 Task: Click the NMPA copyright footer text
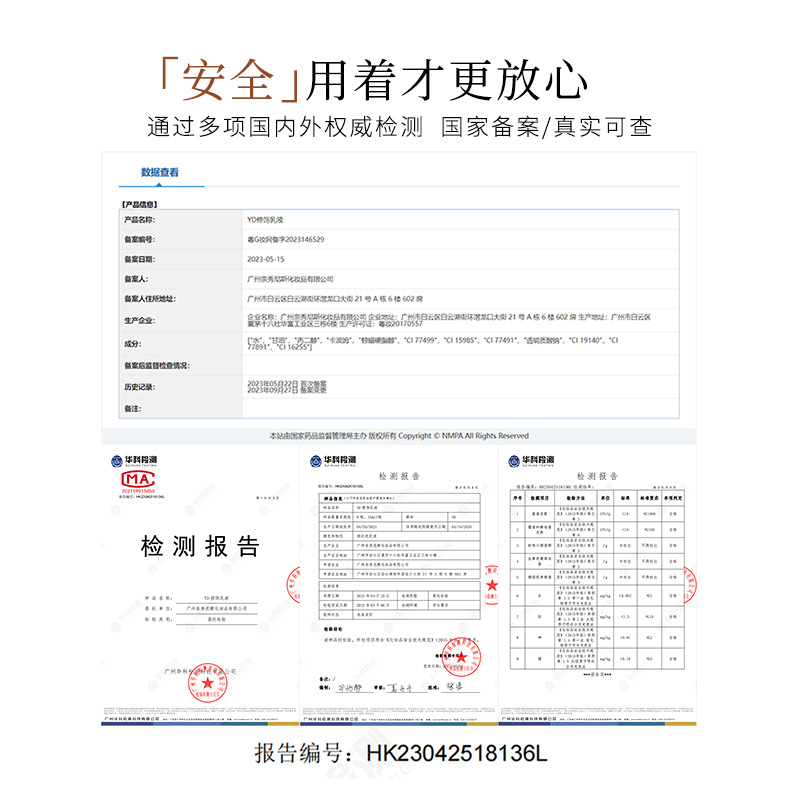pos(399,436)
